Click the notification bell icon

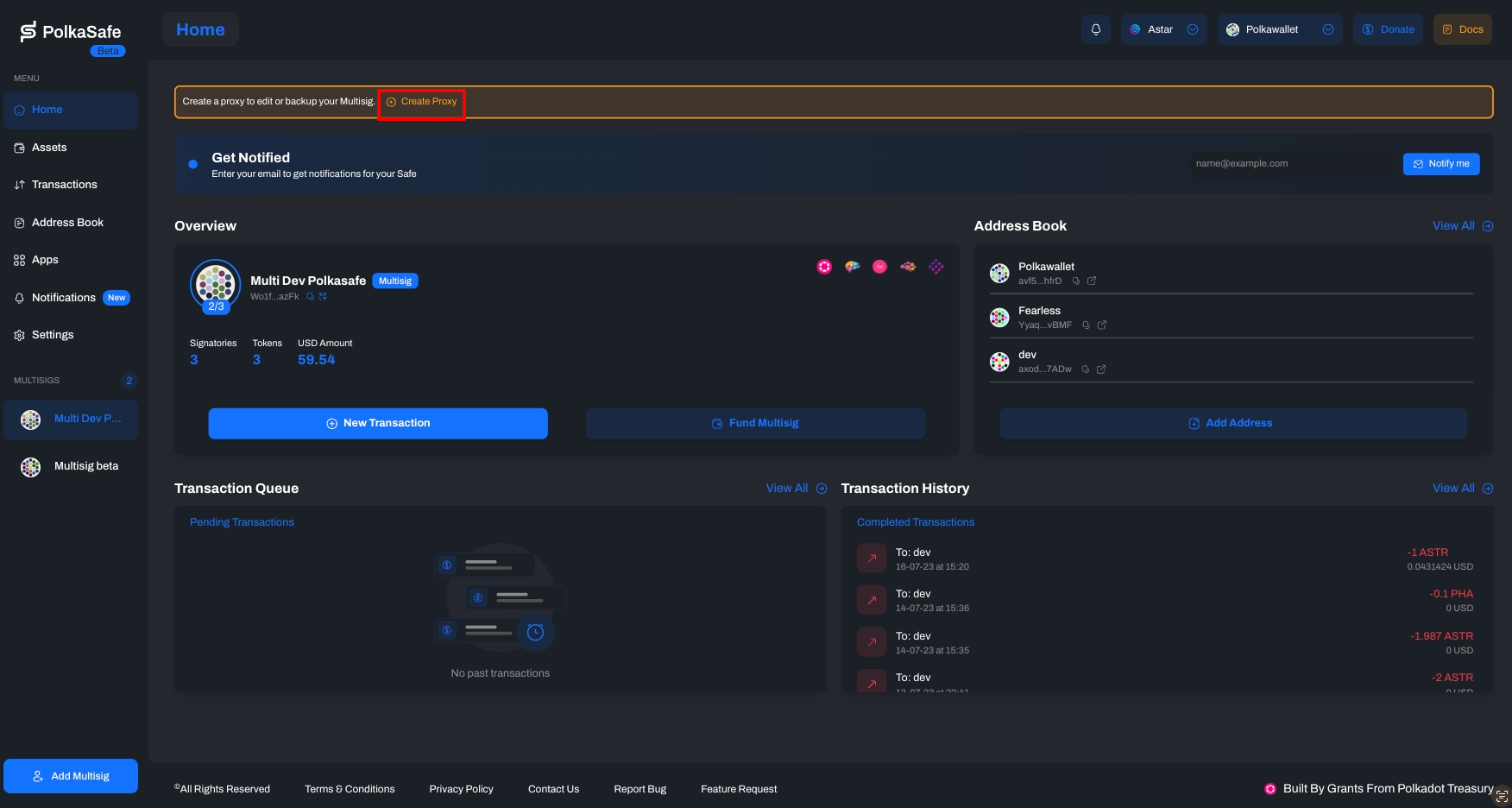tap(1095, 29)
